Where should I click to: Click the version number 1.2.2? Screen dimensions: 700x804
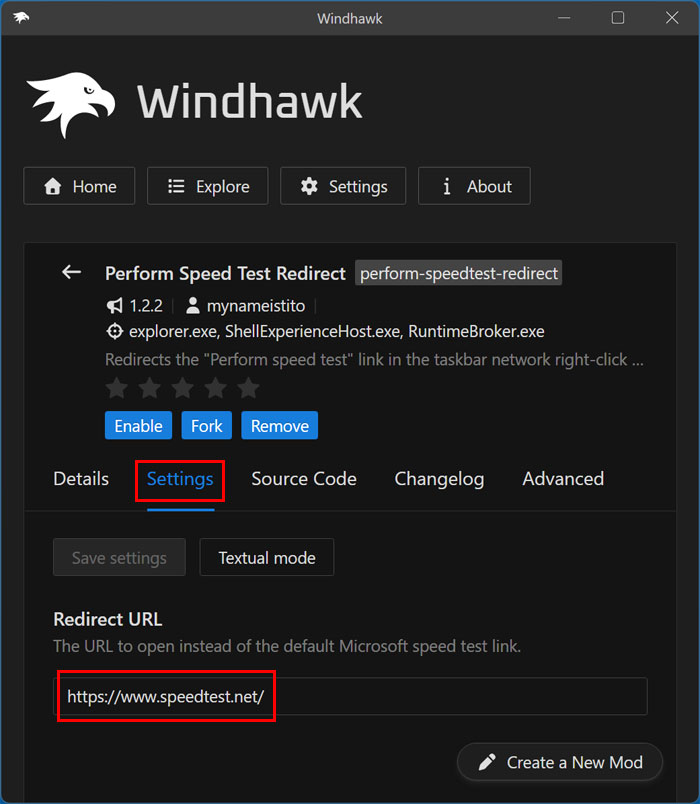146,306
